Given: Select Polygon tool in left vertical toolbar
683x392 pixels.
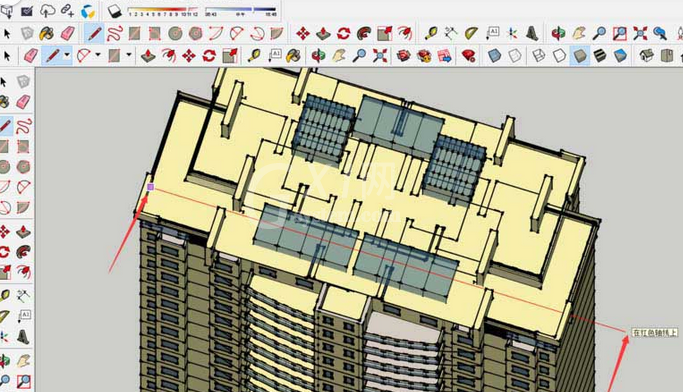Looking at the screenshot, I should [24, 167].
